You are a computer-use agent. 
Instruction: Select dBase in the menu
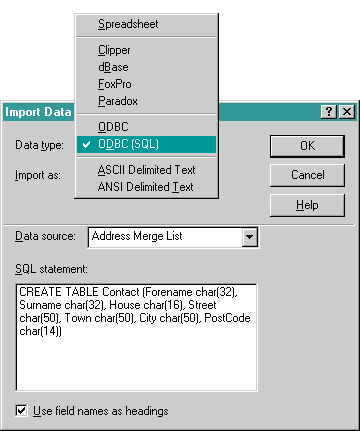tap(146, 67)
